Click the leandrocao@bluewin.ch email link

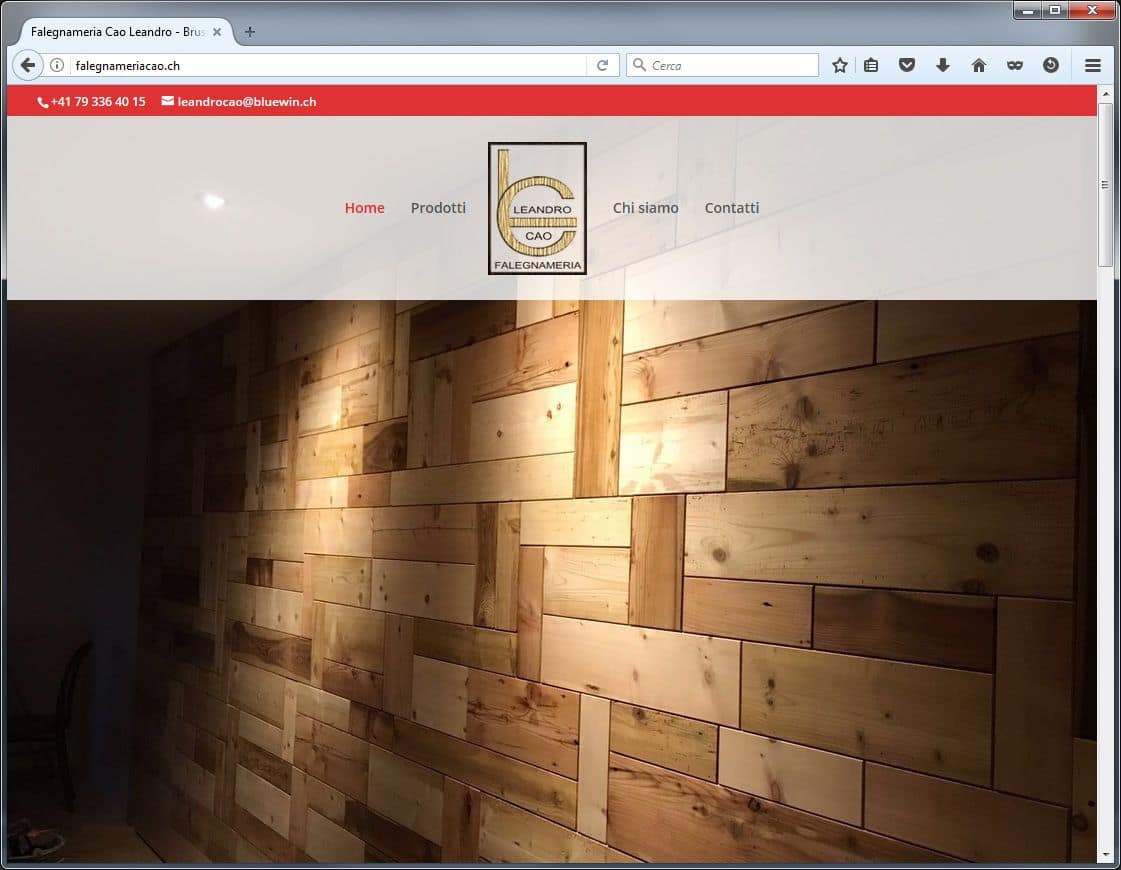[246, 102]
